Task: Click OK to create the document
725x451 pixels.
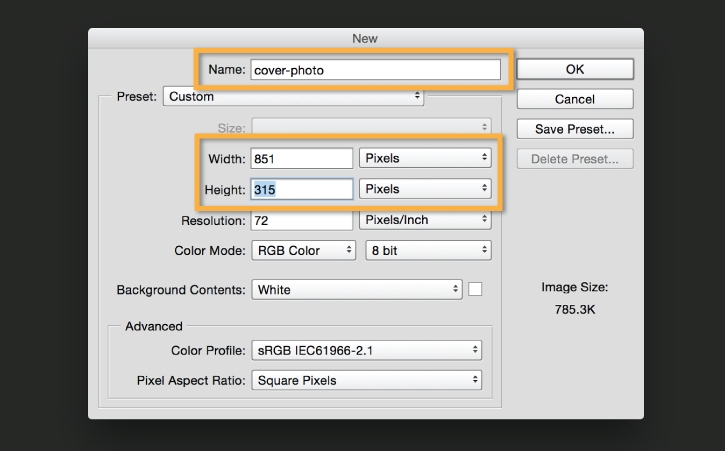Action: click(x=575, y=69)
